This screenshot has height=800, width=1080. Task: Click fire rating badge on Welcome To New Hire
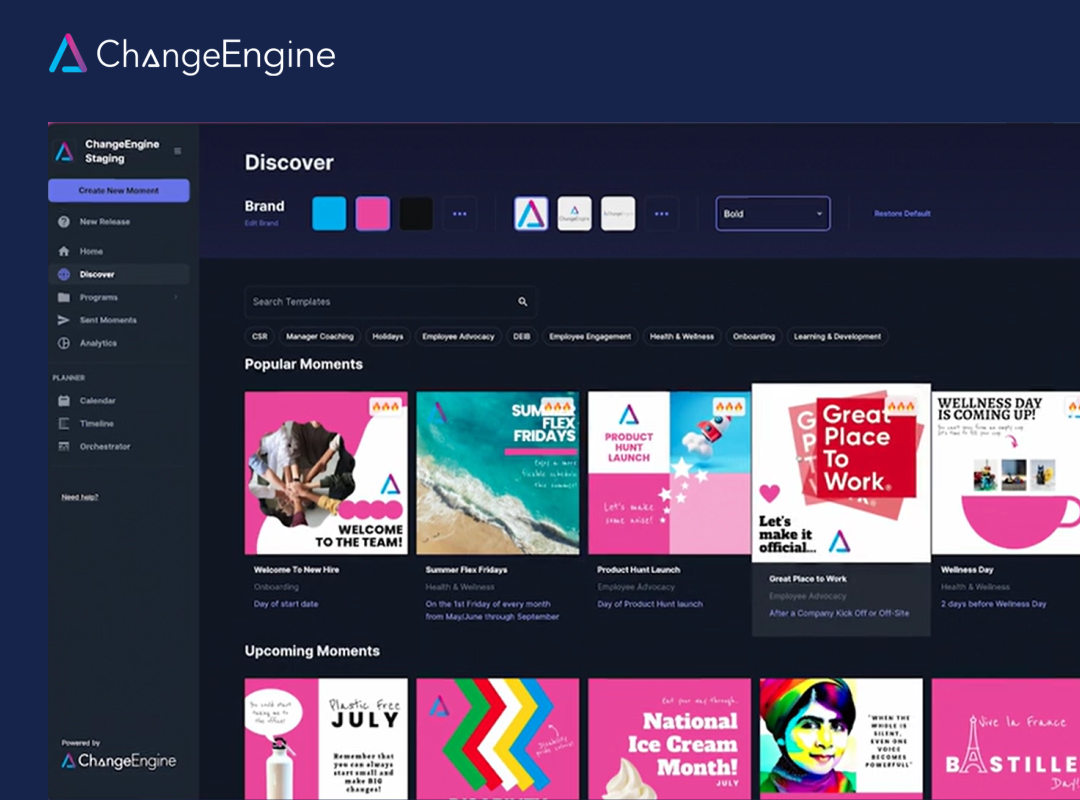[386, 407]
